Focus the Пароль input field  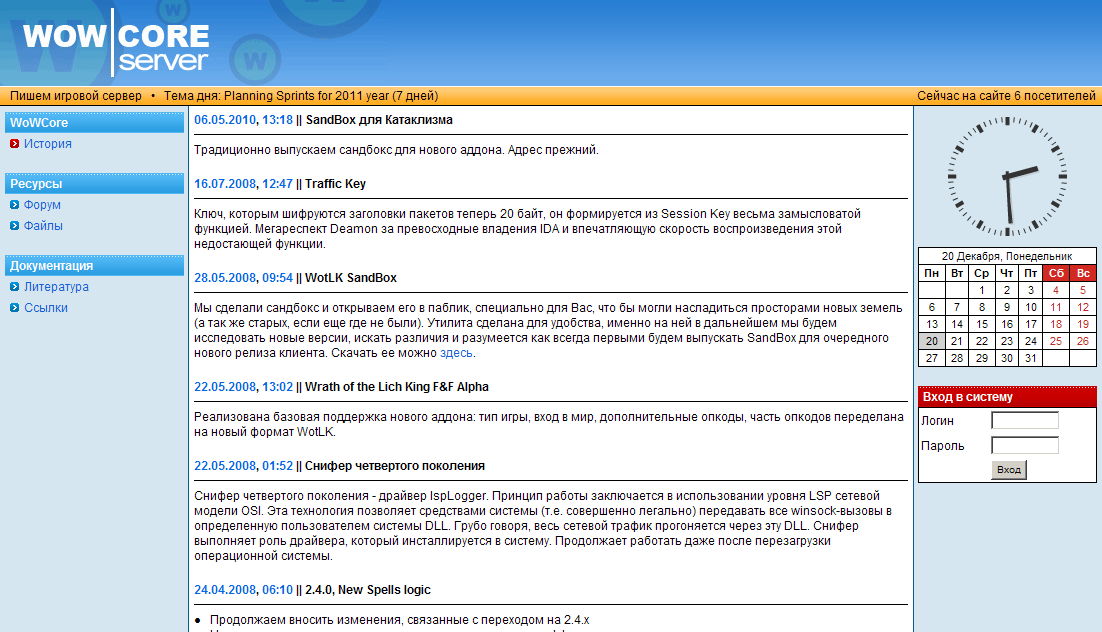[1024, 445]
